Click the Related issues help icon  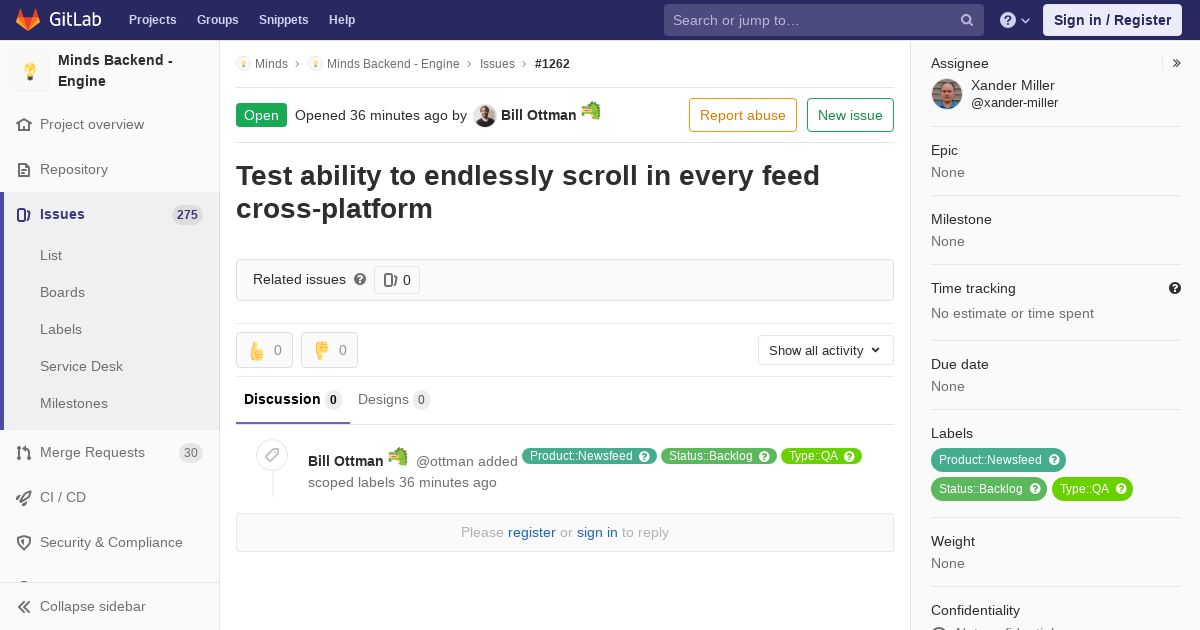(360, 279)
